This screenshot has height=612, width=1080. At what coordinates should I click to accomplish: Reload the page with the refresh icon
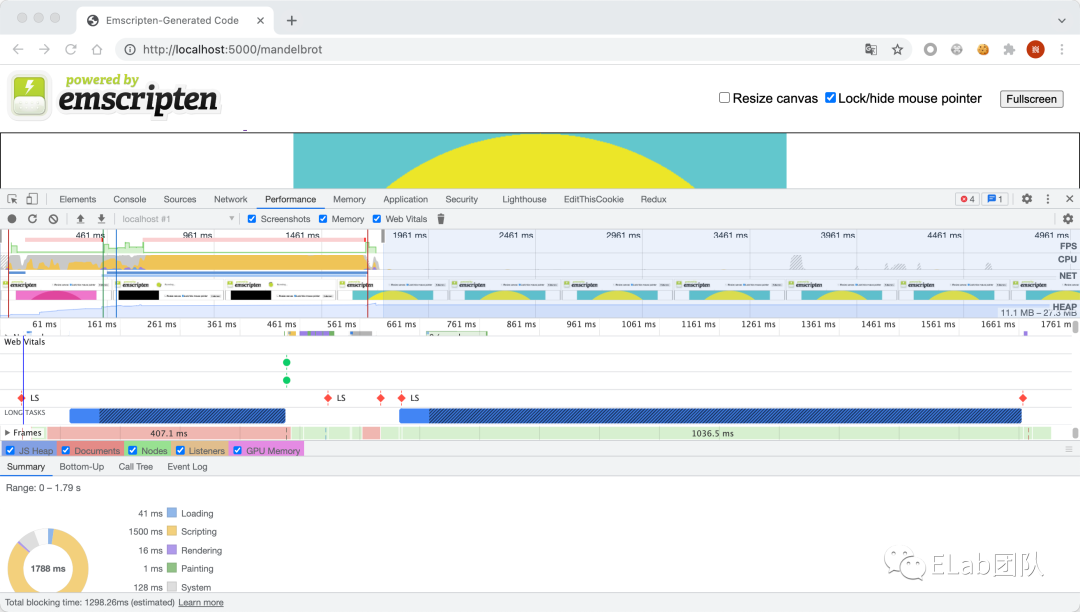(70, 50)
